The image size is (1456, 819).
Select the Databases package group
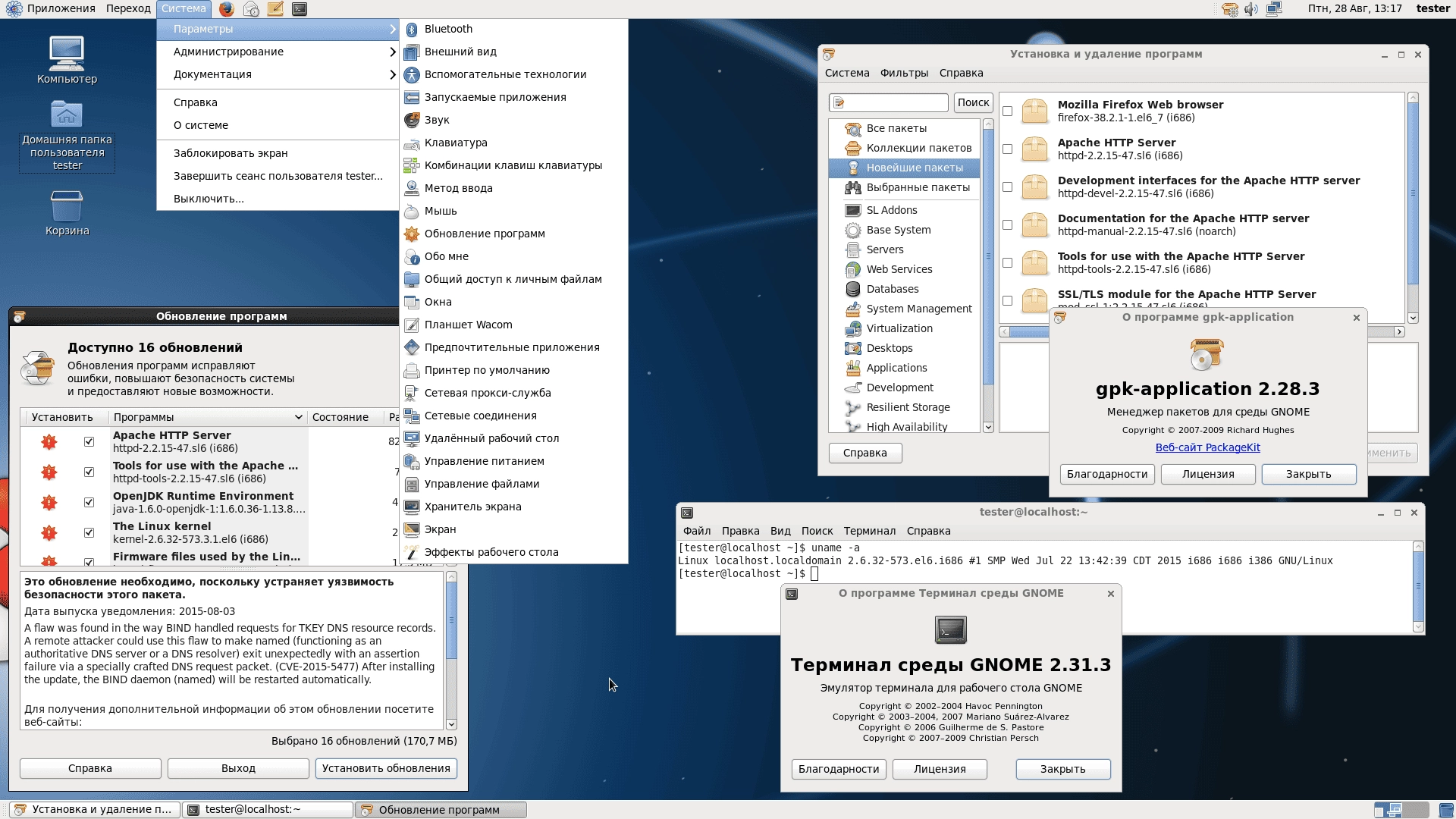click(x=904, y=289)
